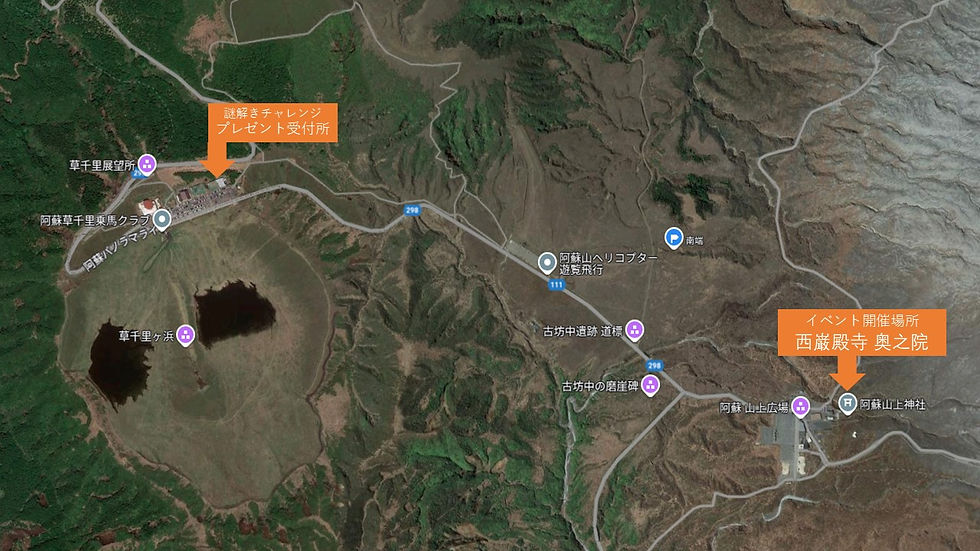Click the lower route 298 road badge
Viewport: 980px width, 551px height.
[x=654, y=365]
